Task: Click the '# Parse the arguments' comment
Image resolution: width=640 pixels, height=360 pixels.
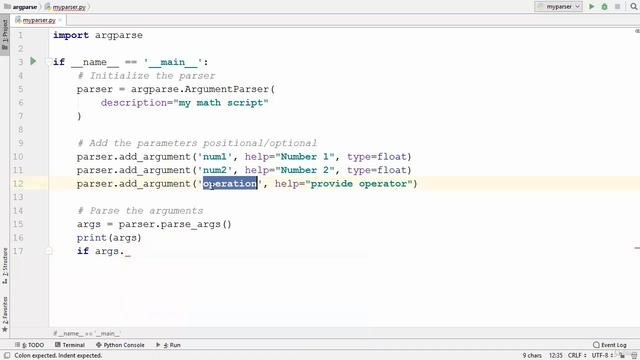Action: pos(140,211)
